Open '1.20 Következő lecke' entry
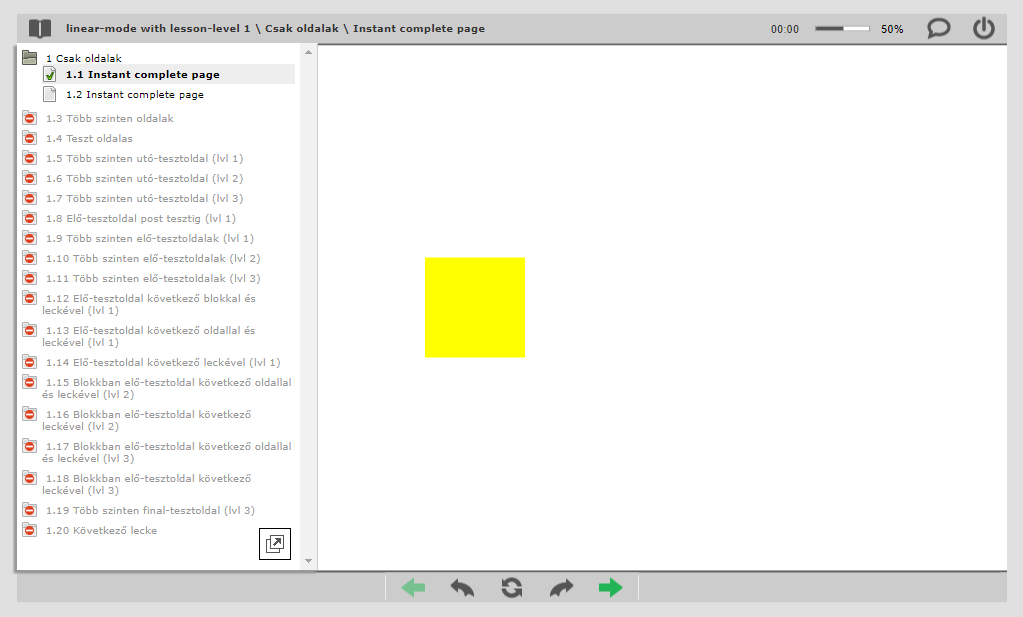 point(101,531)
